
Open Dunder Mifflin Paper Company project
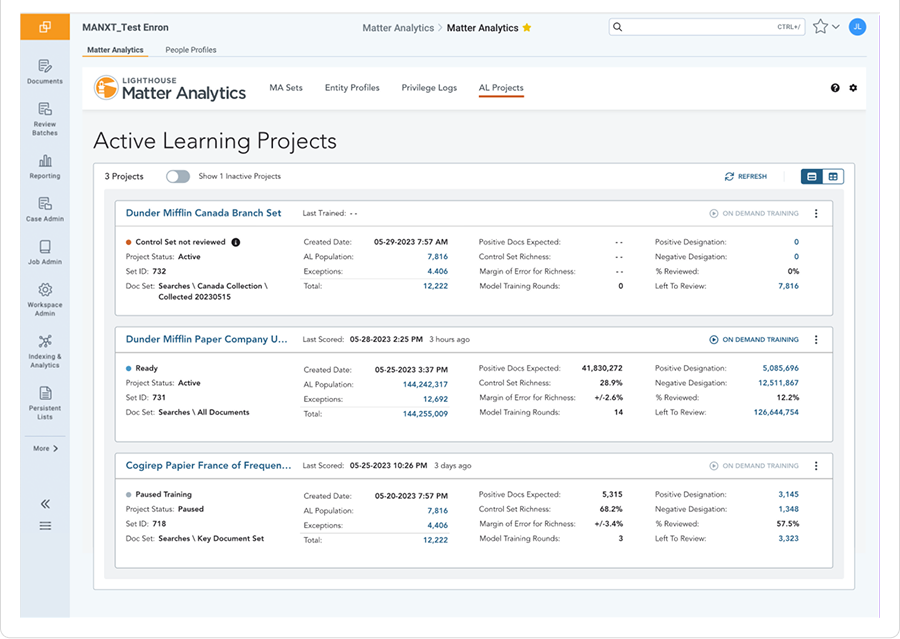tap(207, 339)
